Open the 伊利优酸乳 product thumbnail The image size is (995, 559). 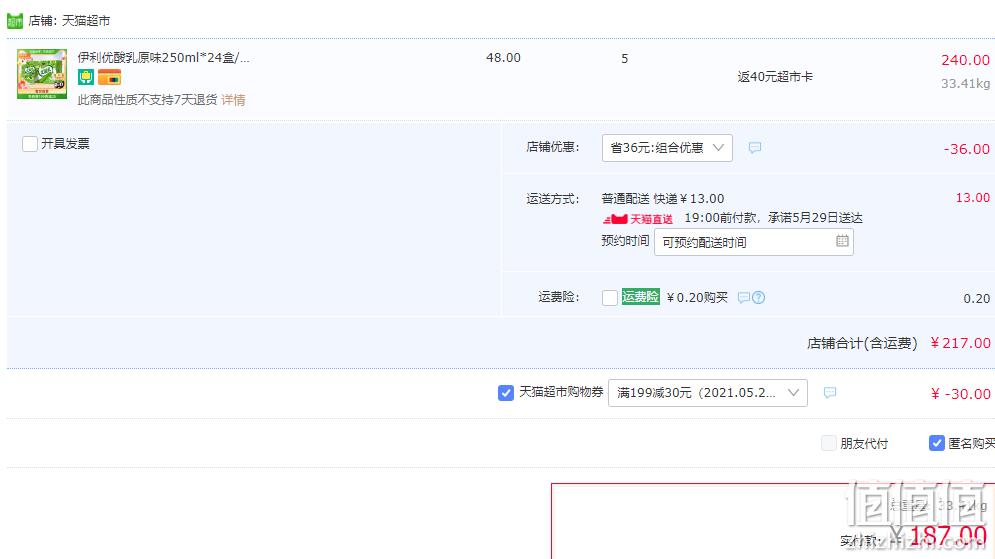(42, 74)
